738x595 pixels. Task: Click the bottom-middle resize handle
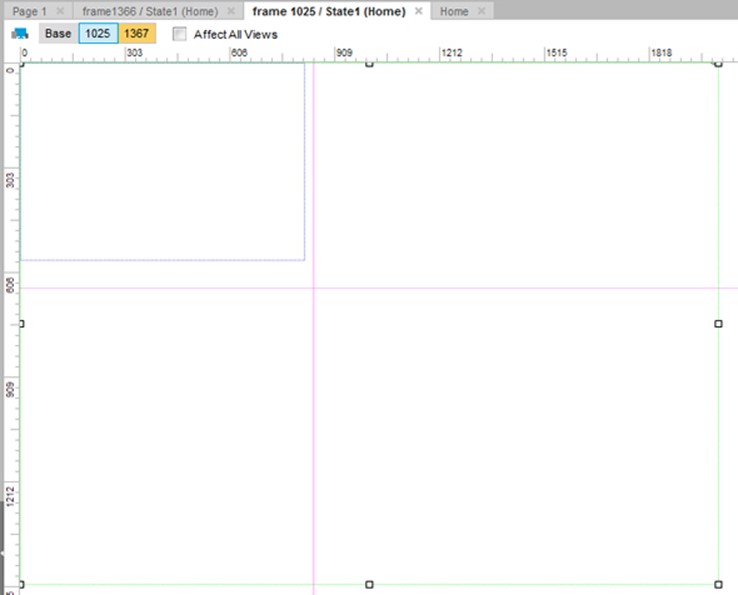pyautogui.click(x=369, y=585)
